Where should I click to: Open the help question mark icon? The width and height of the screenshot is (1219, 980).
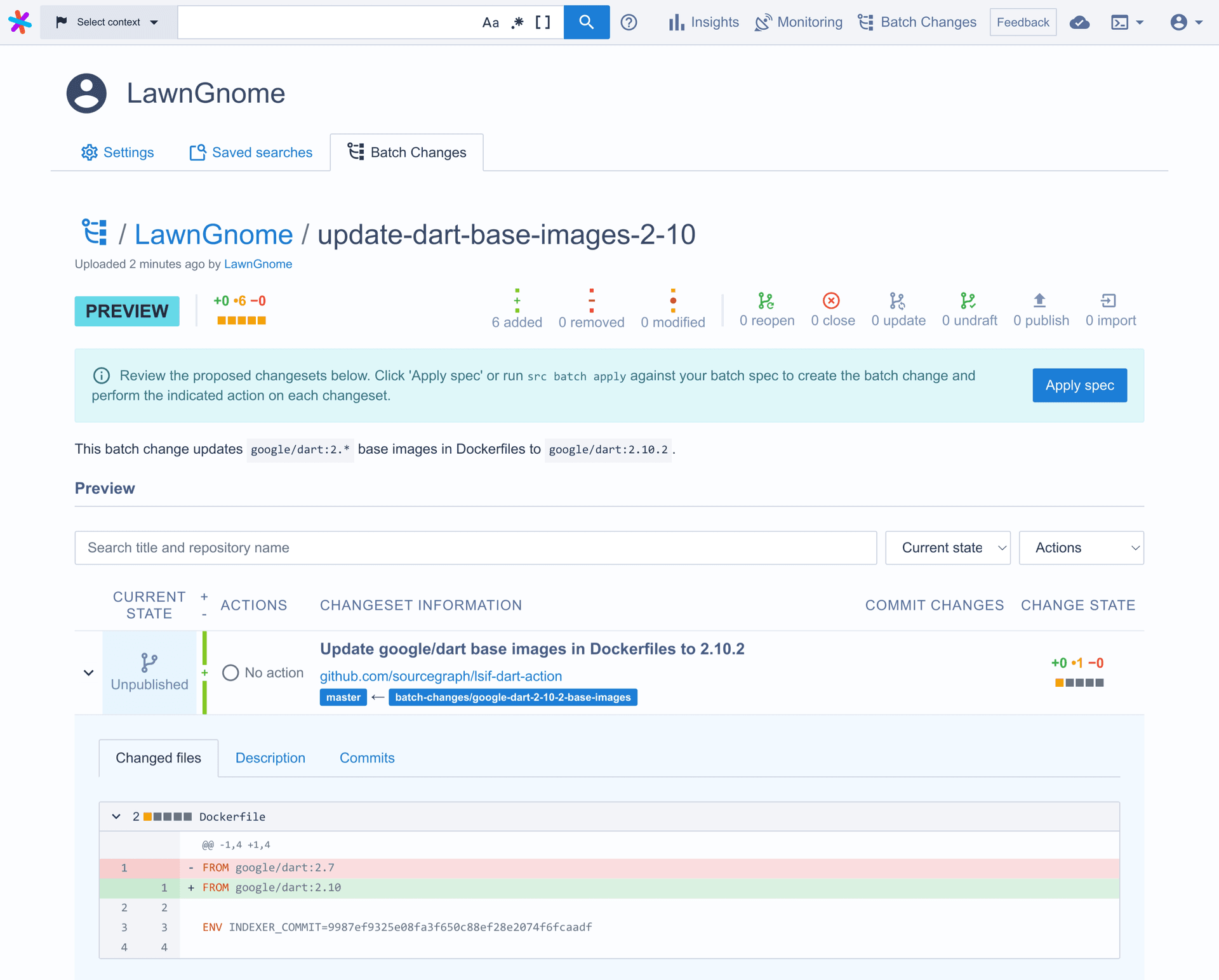(x=629, y=22)
